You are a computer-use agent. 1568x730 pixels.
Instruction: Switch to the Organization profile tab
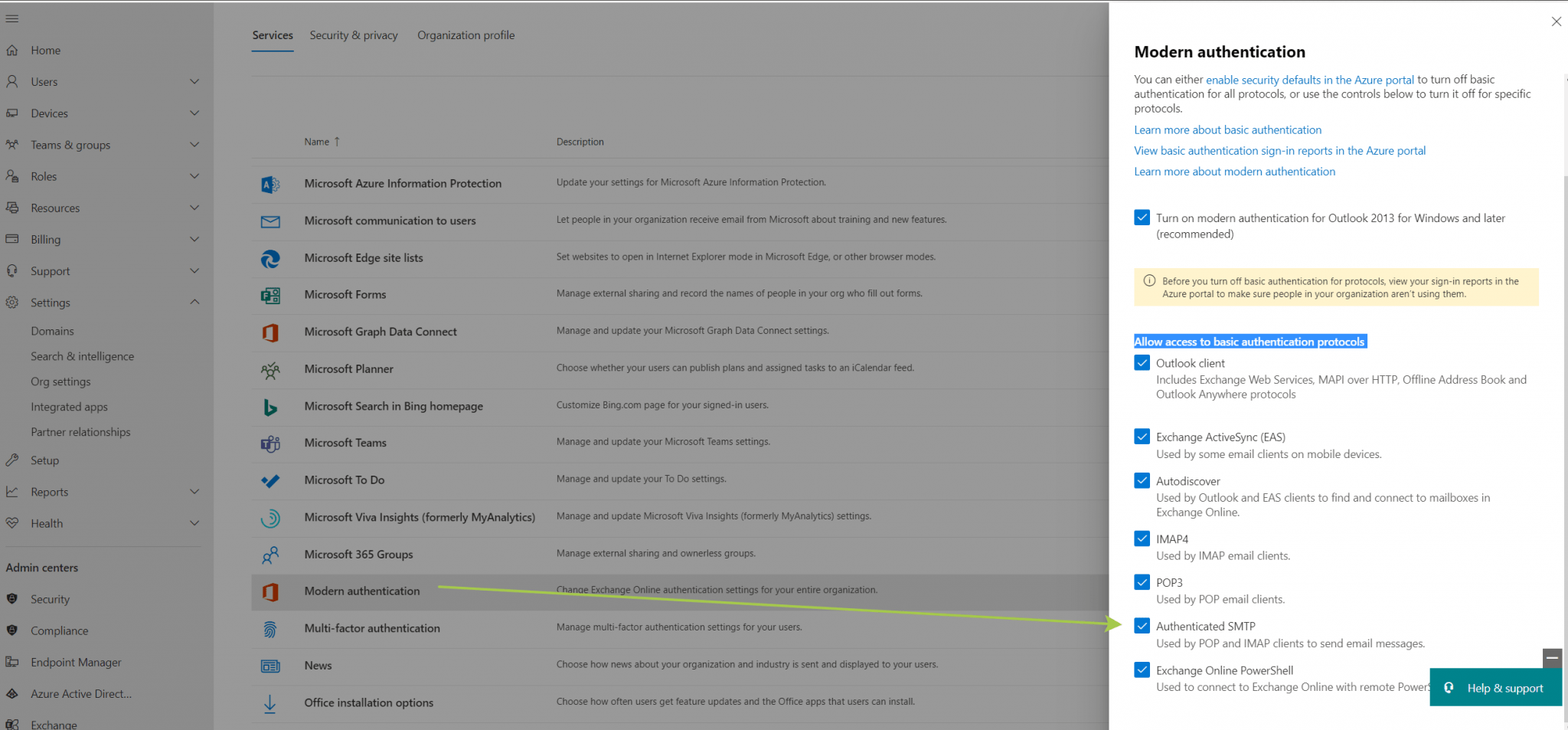pos(465,35)
